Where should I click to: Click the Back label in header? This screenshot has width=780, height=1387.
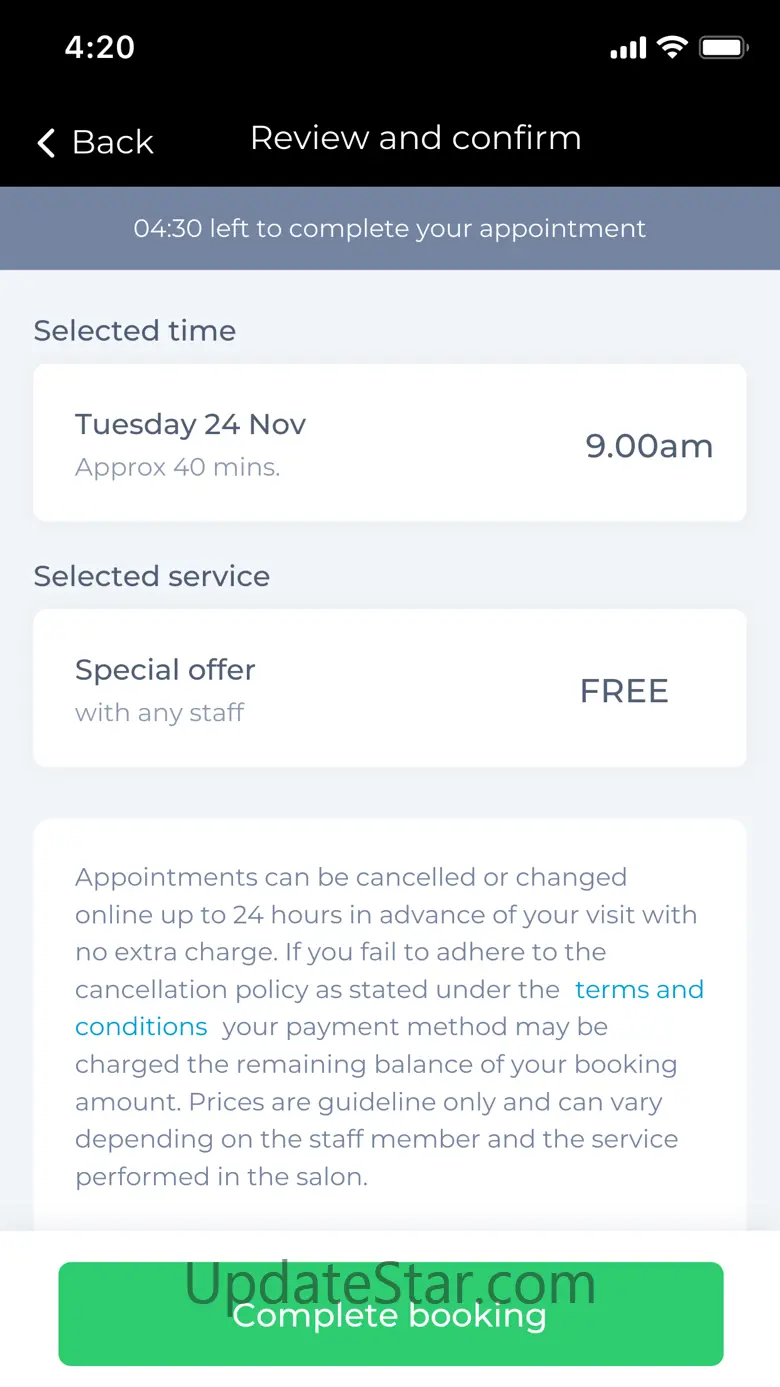coord(112,143)
